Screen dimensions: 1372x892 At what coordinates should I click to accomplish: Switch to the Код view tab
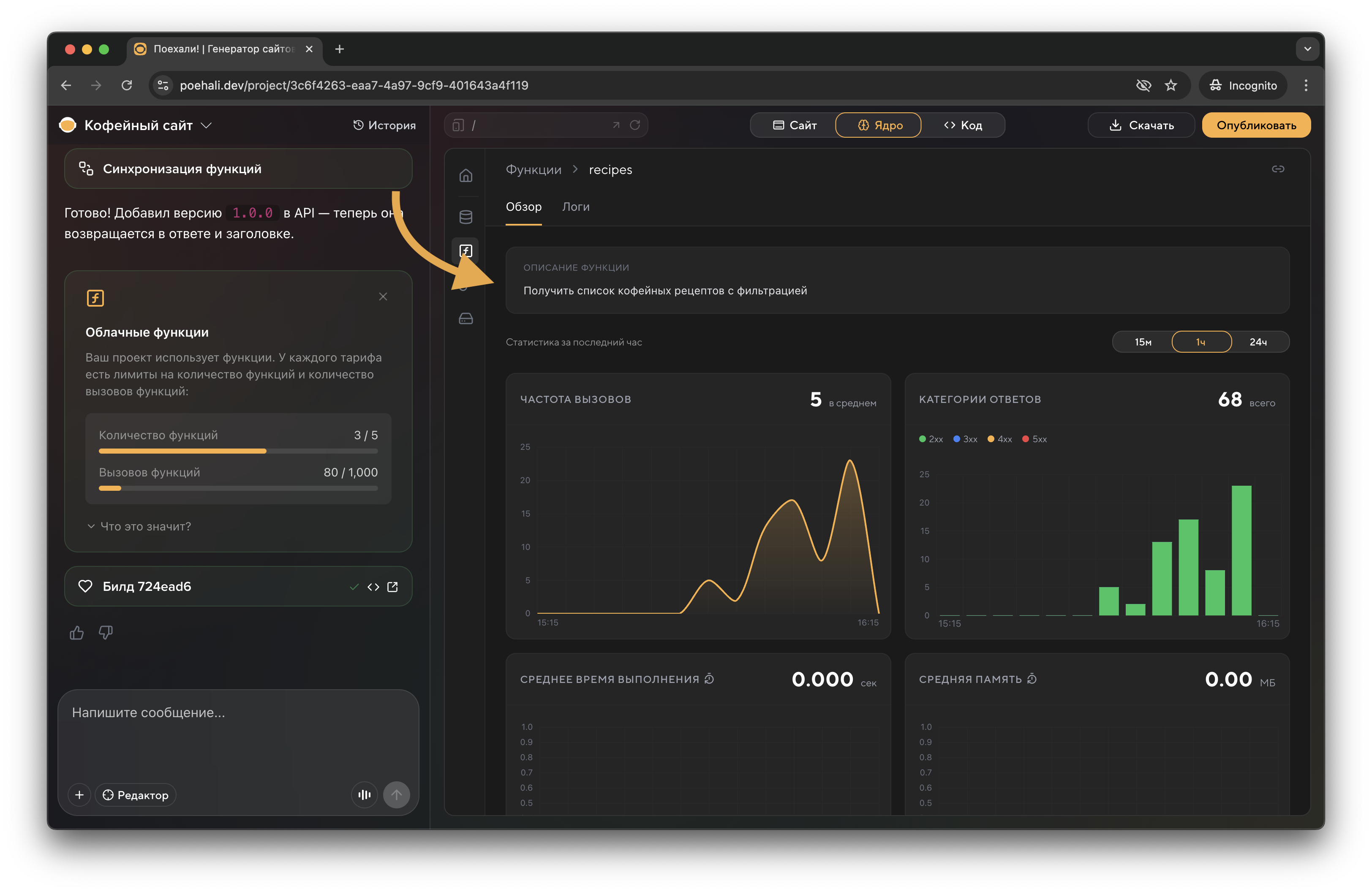pyautogui.click(x=963, y=125)
